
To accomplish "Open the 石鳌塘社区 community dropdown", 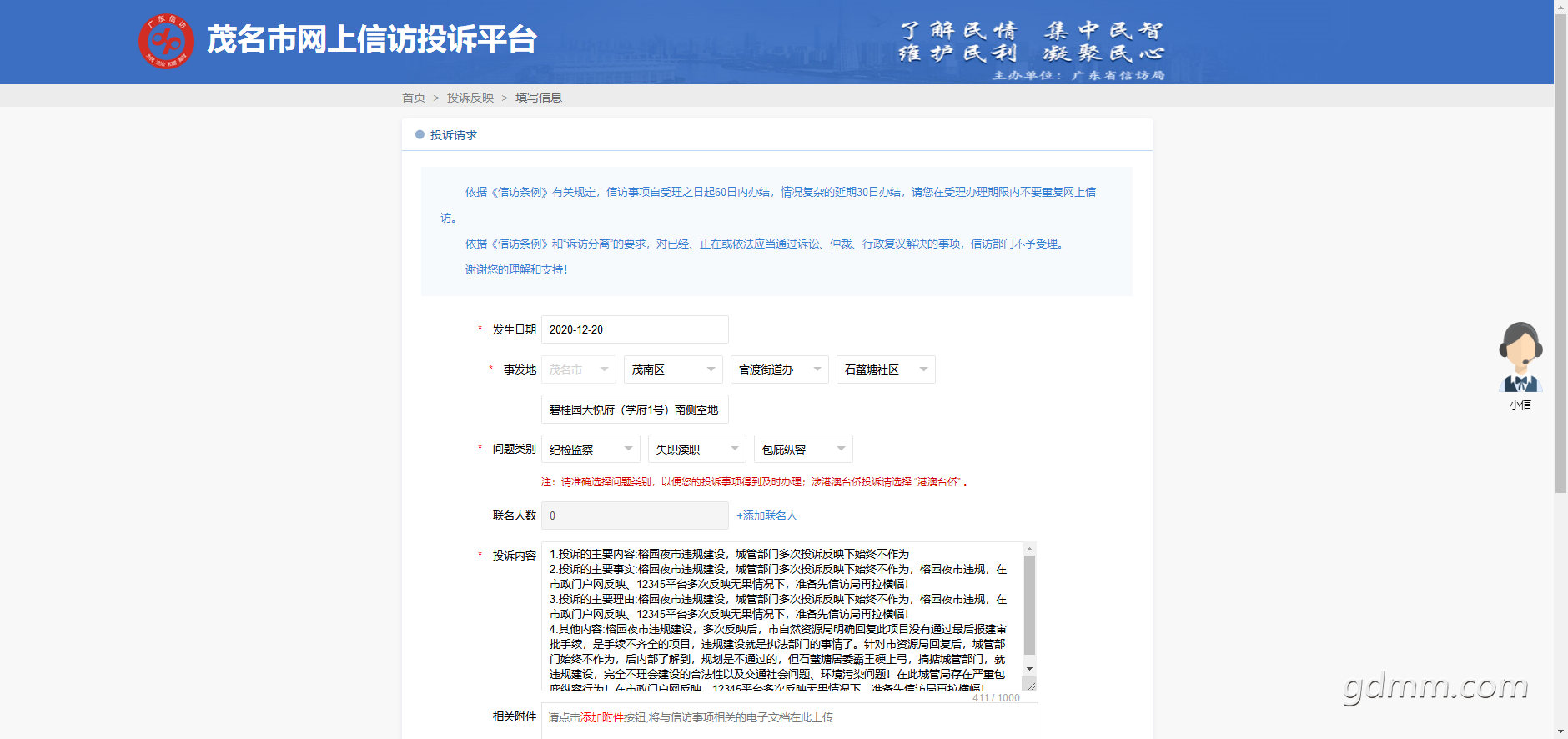I will click(886, 369).
